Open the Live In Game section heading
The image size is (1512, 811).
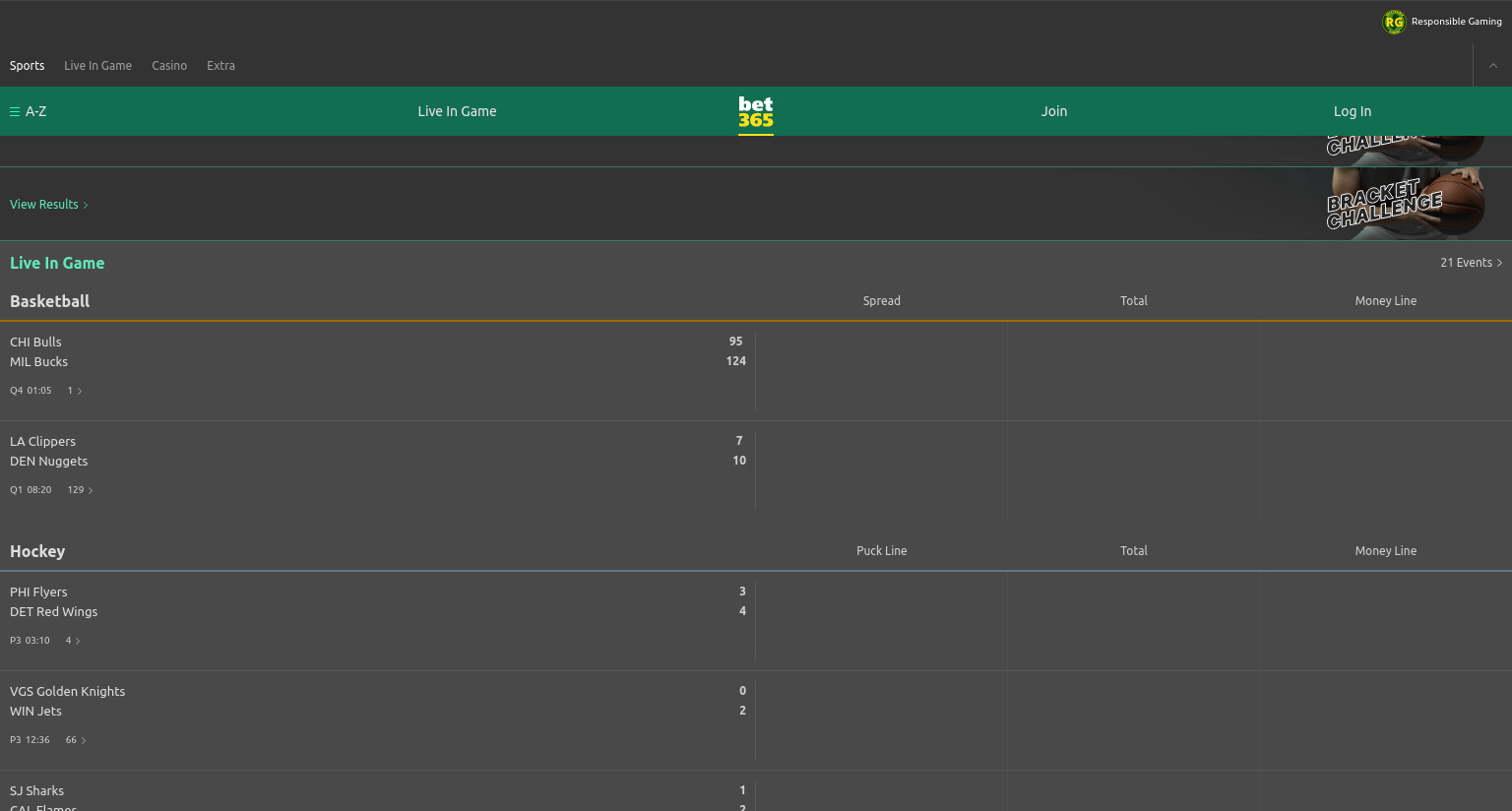[57, 263]
